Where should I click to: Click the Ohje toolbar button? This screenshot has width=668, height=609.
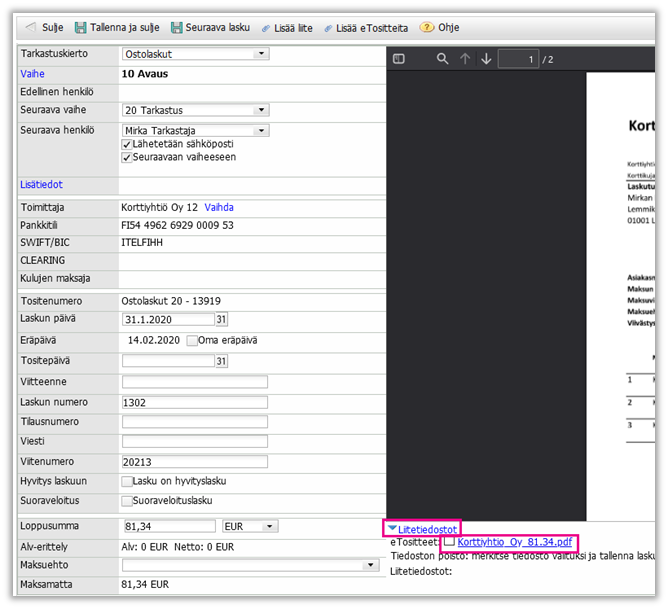pyautogui.click(x=440, y=27)
